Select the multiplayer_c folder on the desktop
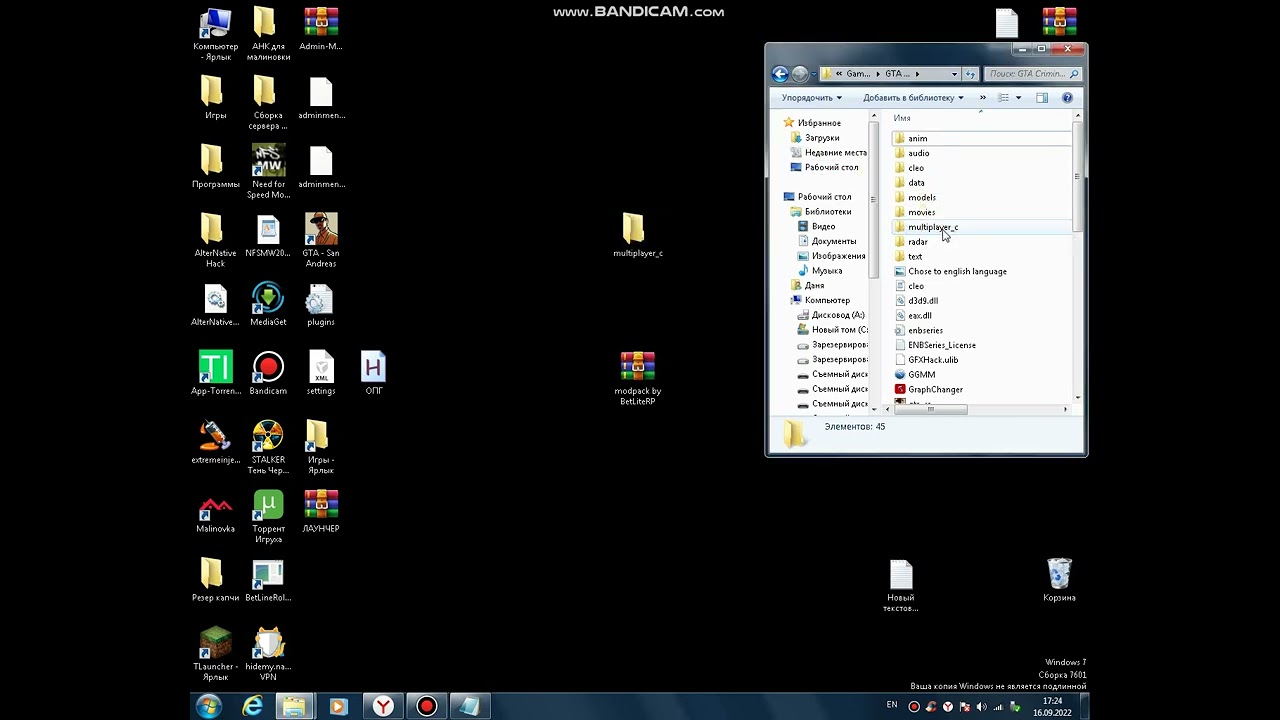The height and width of the screenshot is (720, 1280). 638,236
